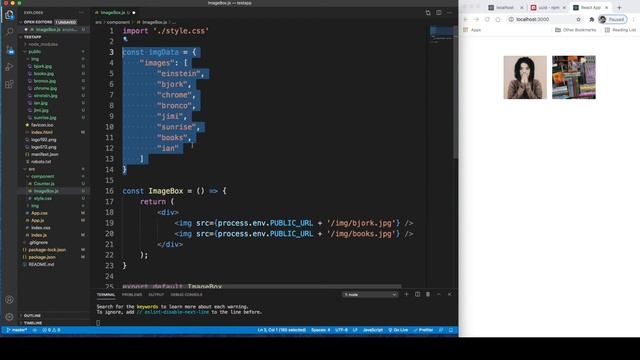Click Spaces: 4 indentation setting
This screenshot has width=640, height=360.
[x=320, y=330]
